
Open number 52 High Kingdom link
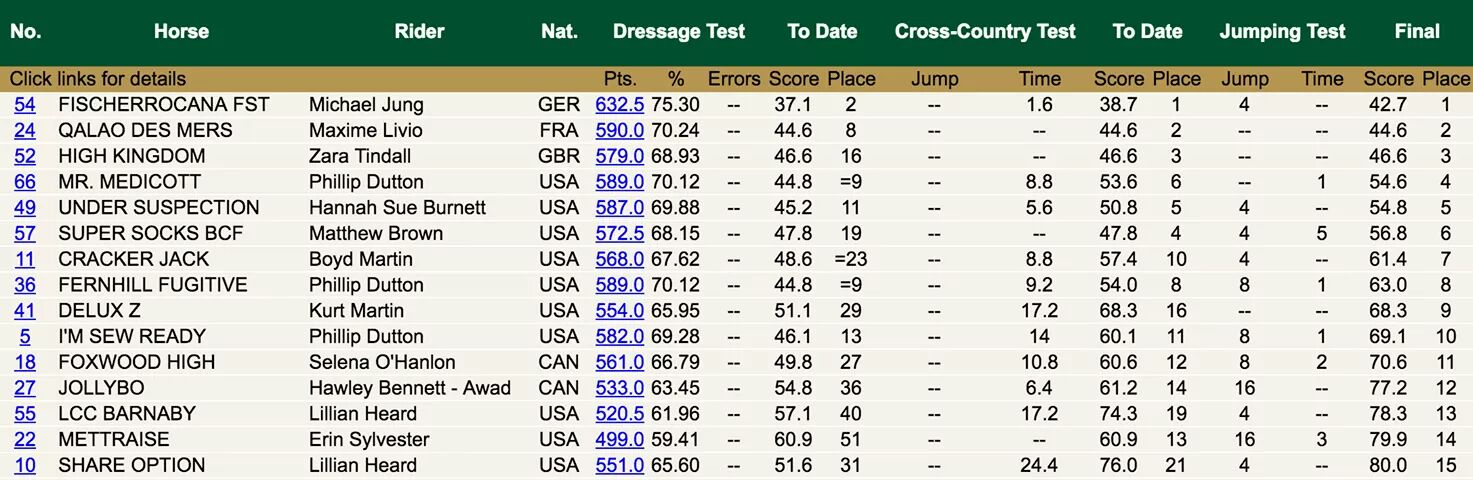(24, 157)
